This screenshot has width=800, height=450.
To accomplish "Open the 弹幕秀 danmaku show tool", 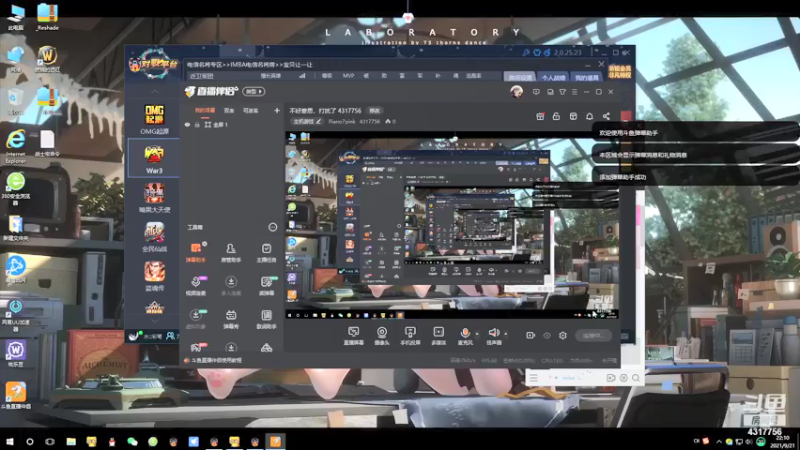I will click(231, 319).
